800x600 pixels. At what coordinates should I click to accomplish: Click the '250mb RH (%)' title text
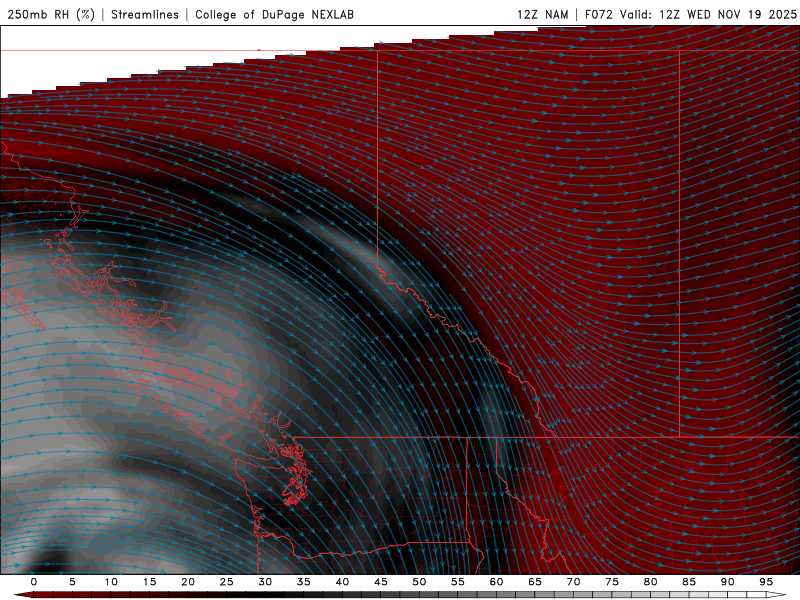pos(51,14)
